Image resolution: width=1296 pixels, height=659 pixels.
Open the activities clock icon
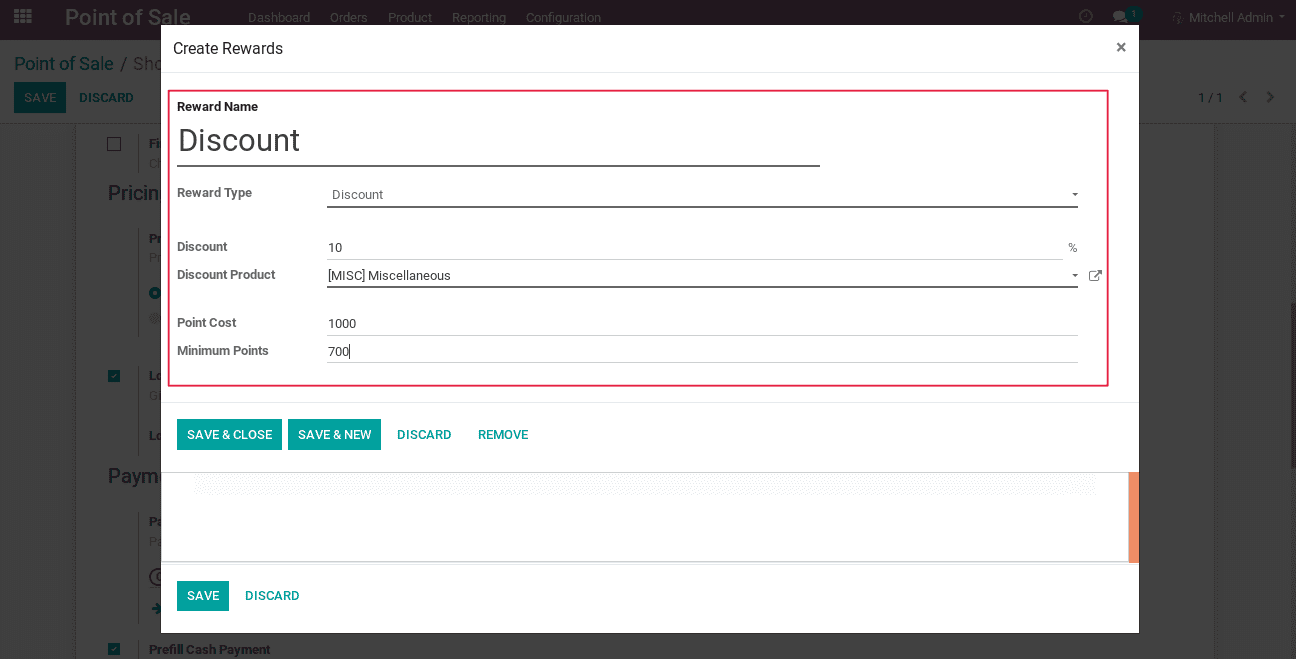pos(1087,17)
